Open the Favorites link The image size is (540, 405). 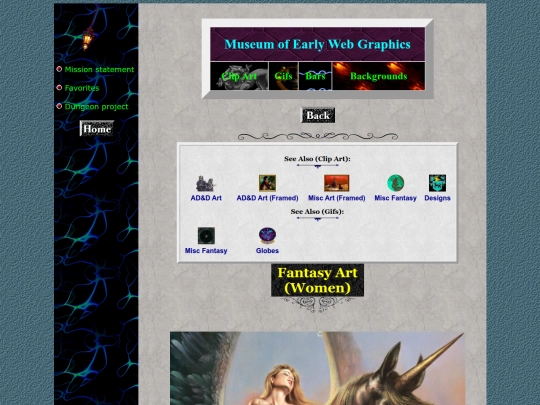click(82, 88)
